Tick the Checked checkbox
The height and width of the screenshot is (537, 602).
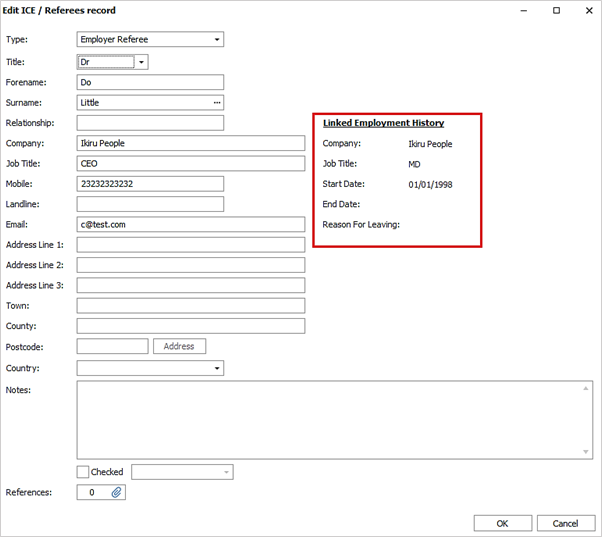[83, 472]
